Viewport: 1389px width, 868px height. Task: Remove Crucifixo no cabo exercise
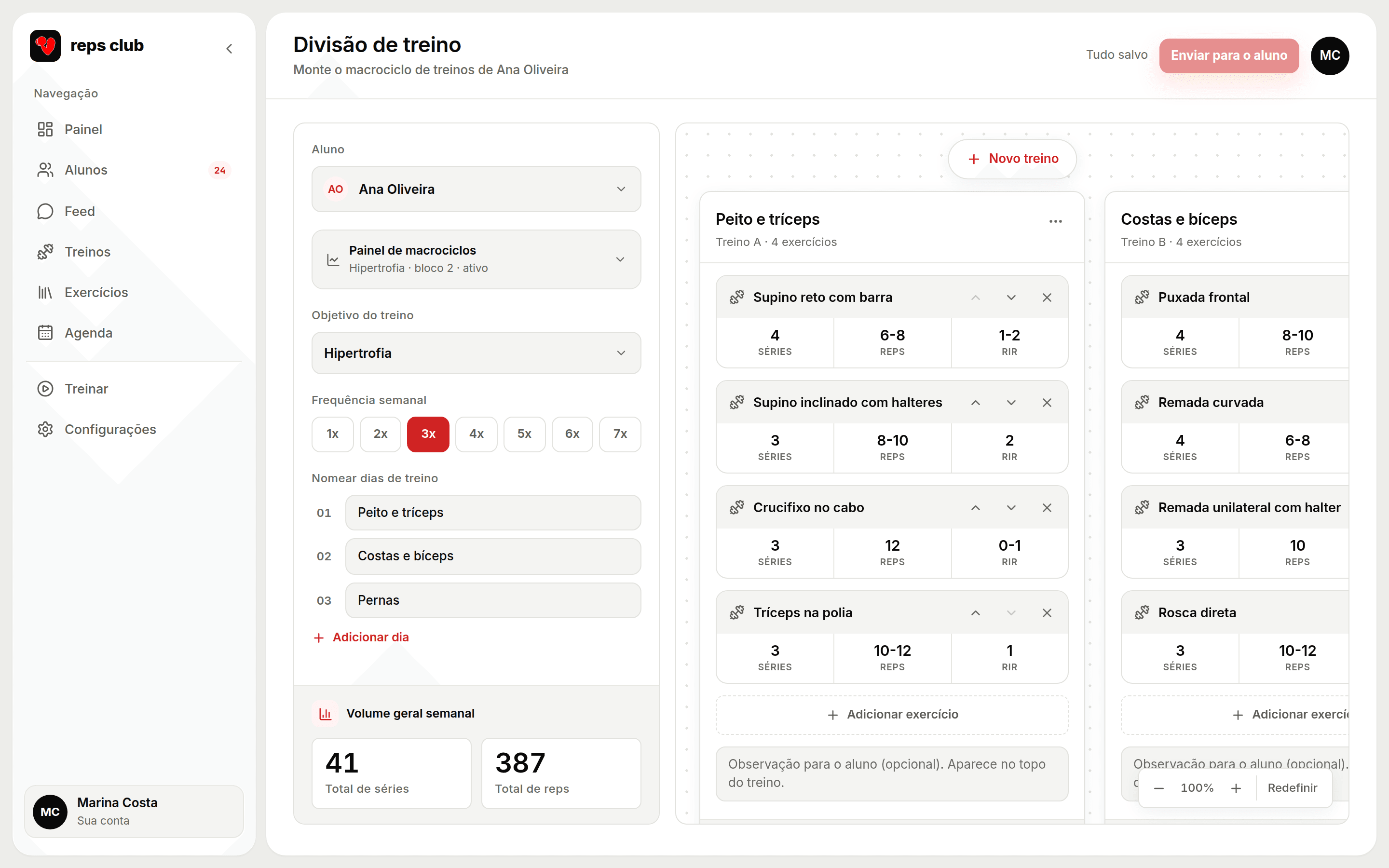point(1047,507)
